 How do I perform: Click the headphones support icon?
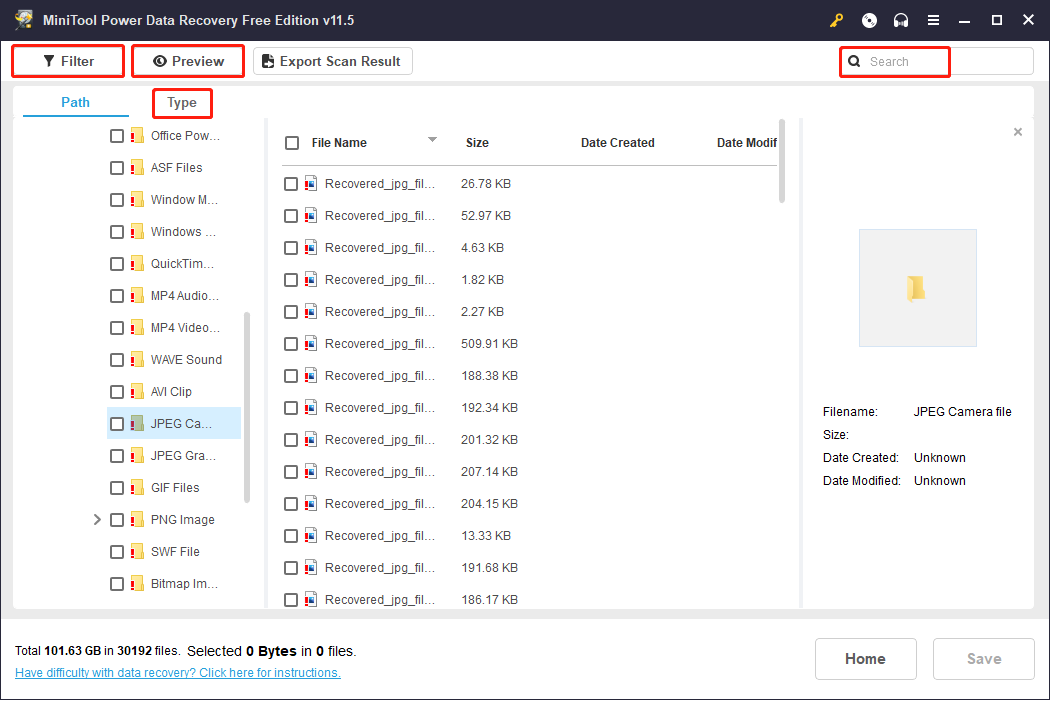(901, 20)
